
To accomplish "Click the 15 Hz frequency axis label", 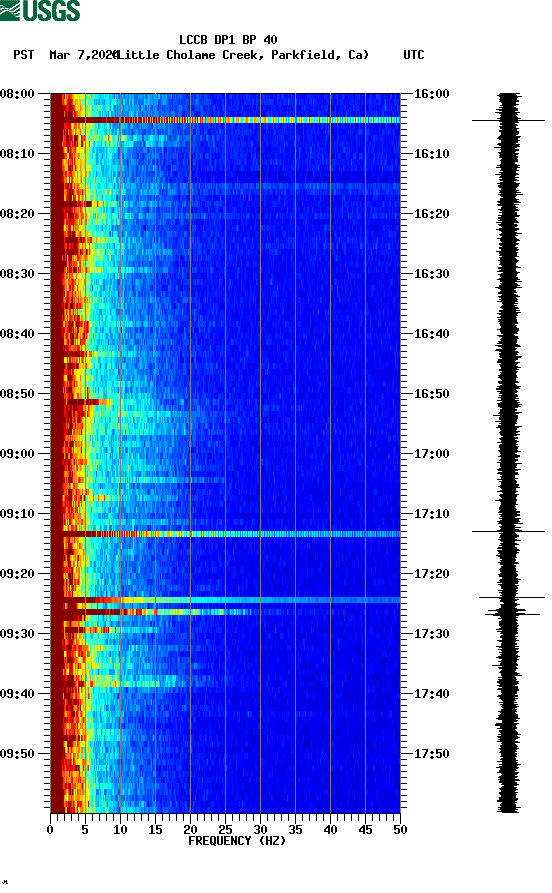I will [x=155, y=830].
